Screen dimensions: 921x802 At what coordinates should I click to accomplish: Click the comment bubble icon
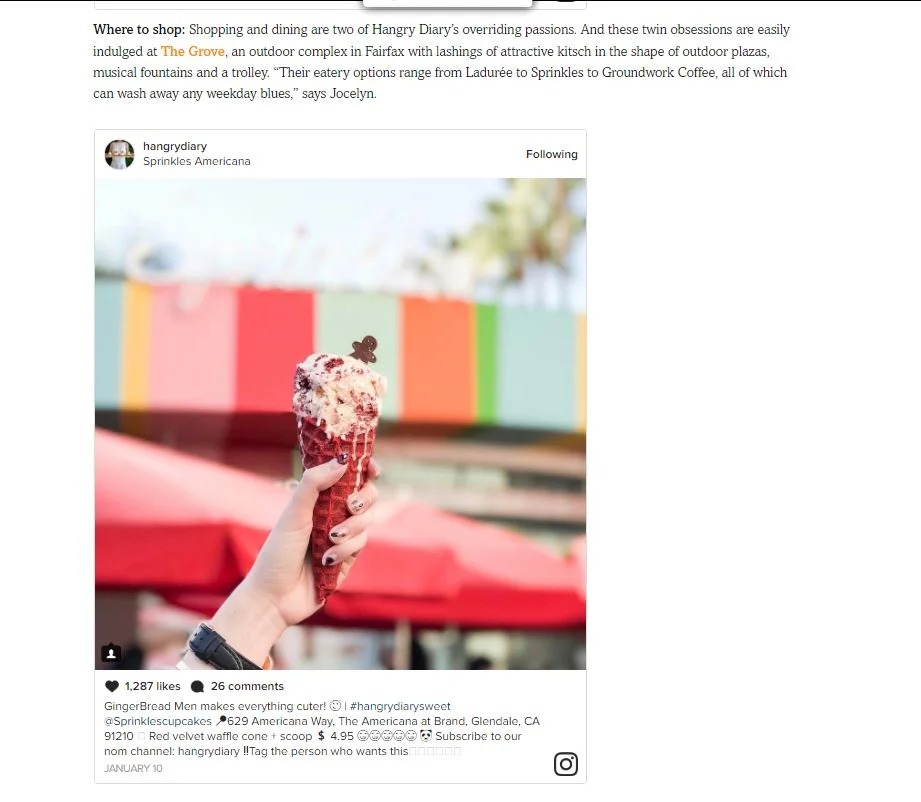point(197,686)
